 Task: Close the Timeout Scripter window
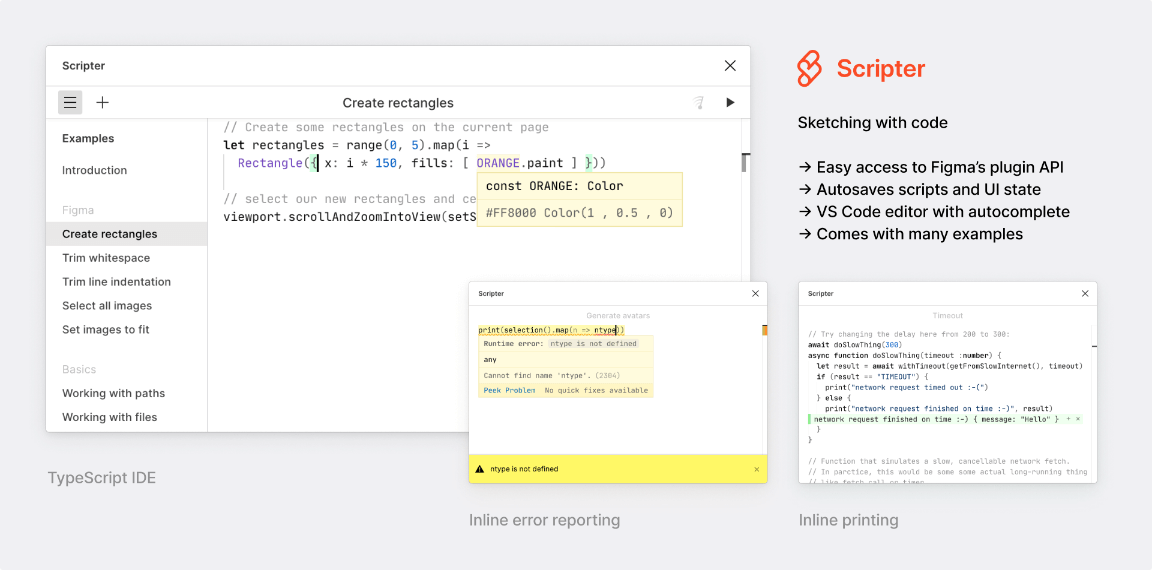(1085, 294)
